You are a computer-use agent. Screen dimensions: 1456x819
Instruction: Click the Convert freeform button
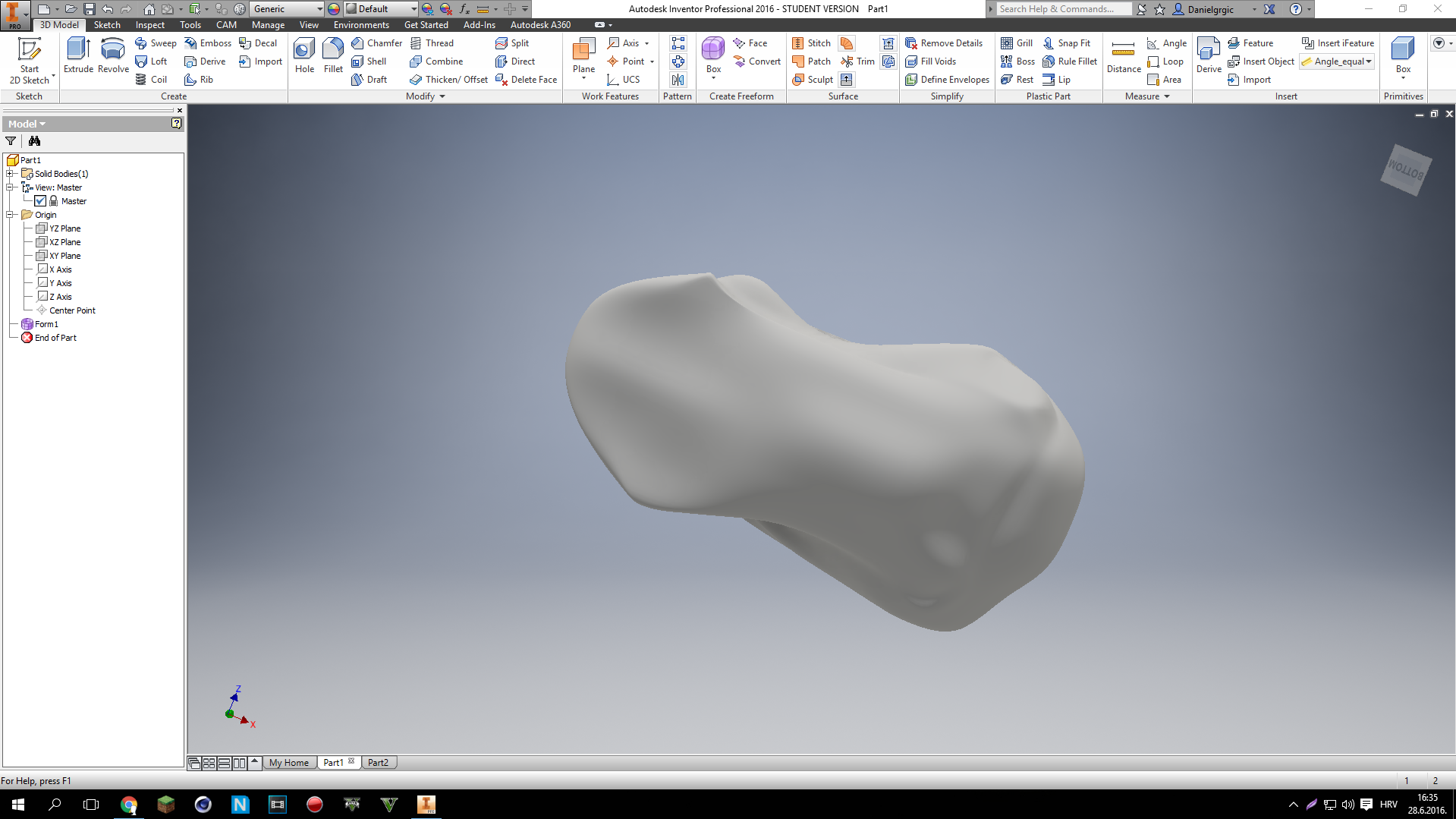[757, 61]
